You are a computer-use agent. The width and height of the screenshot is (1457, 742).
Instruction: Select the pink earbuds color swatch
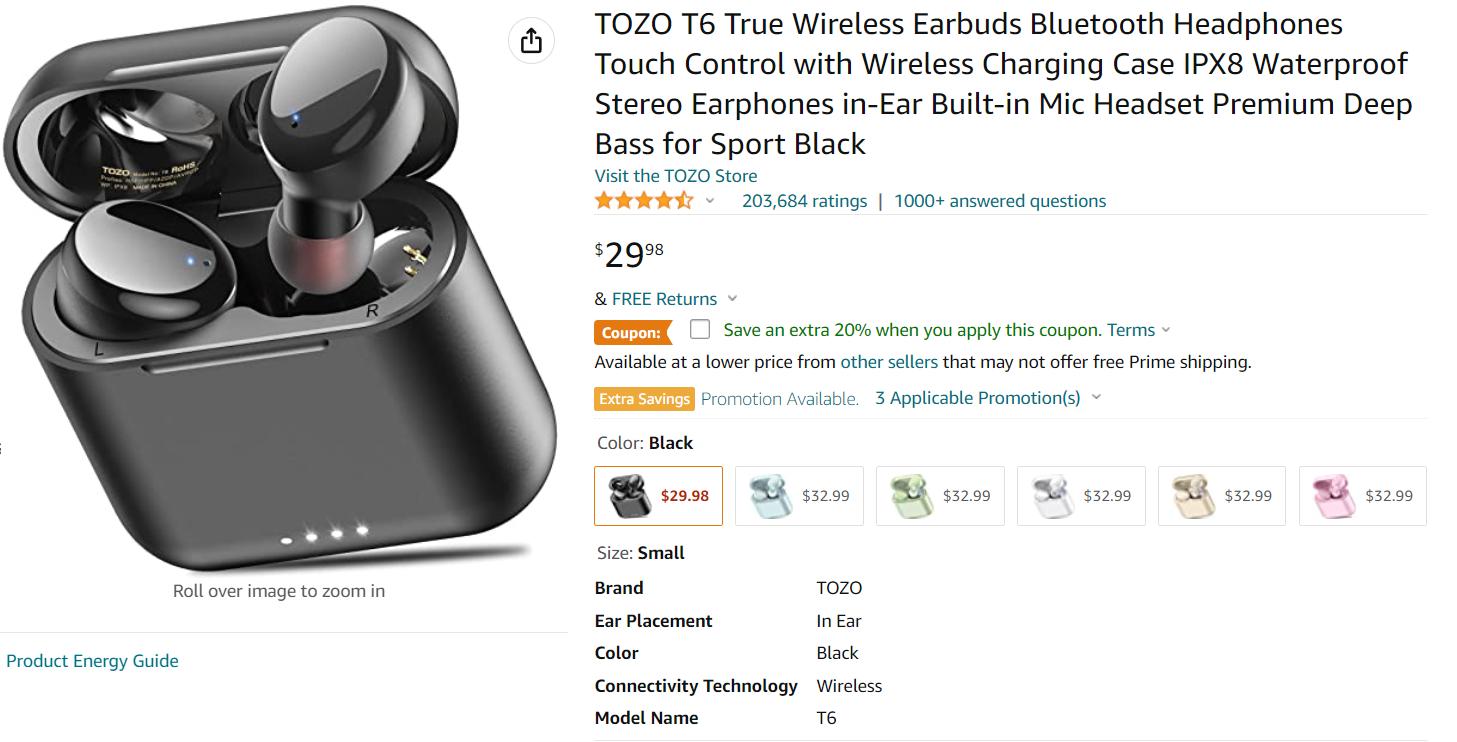tap(1362, 496)
